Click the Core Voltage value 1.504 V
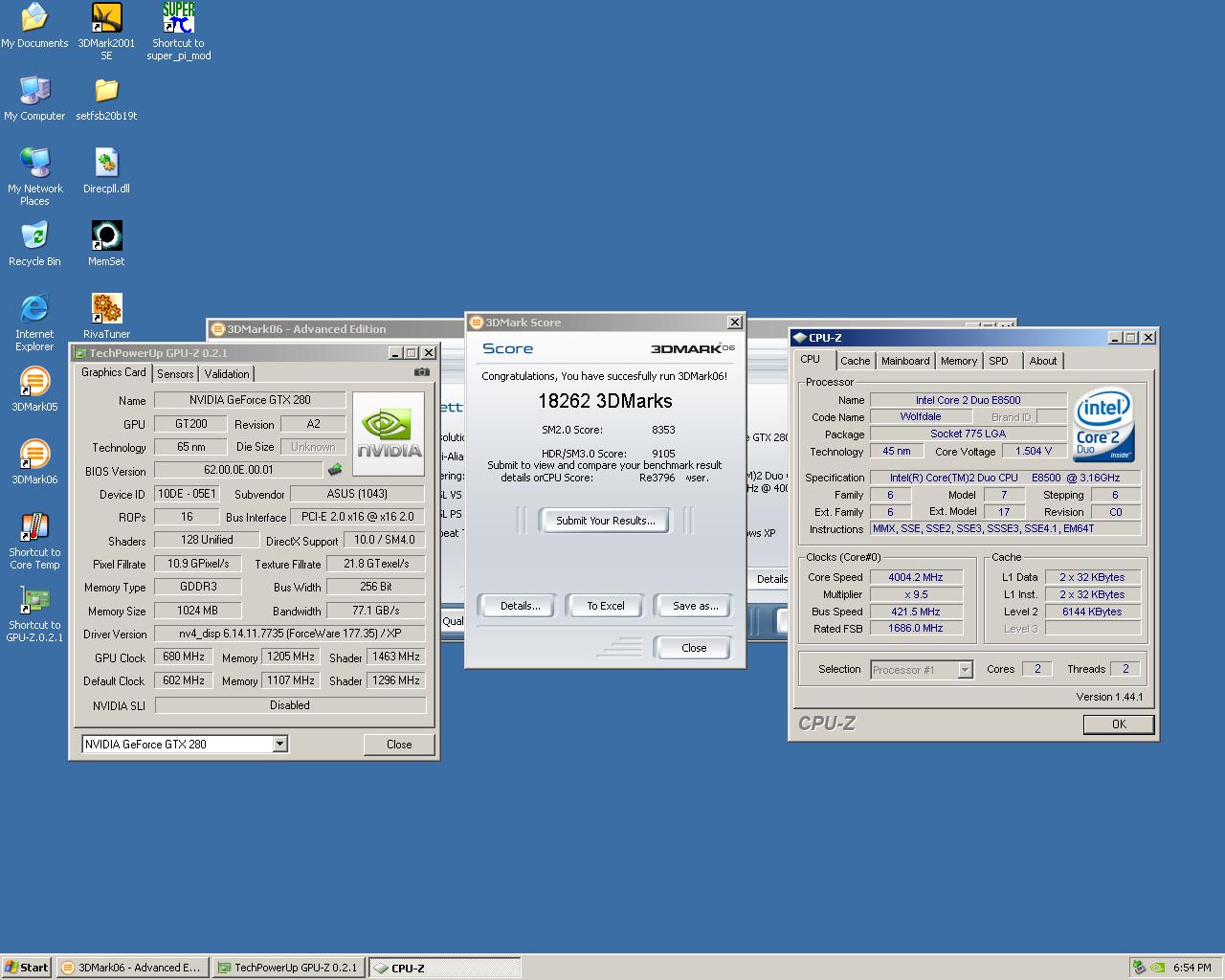This screenshot has width=1225, height=980. click(1034, 451)
